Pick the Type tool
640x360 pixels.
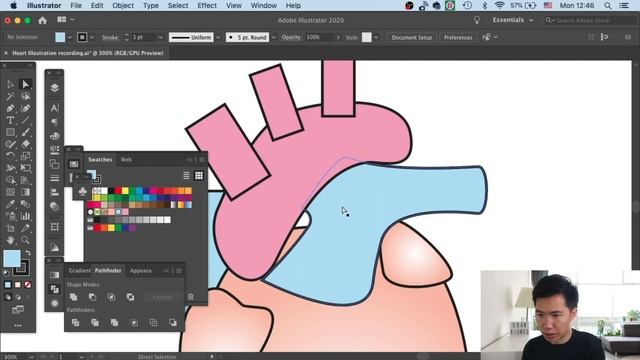click(x=11, y=120)
